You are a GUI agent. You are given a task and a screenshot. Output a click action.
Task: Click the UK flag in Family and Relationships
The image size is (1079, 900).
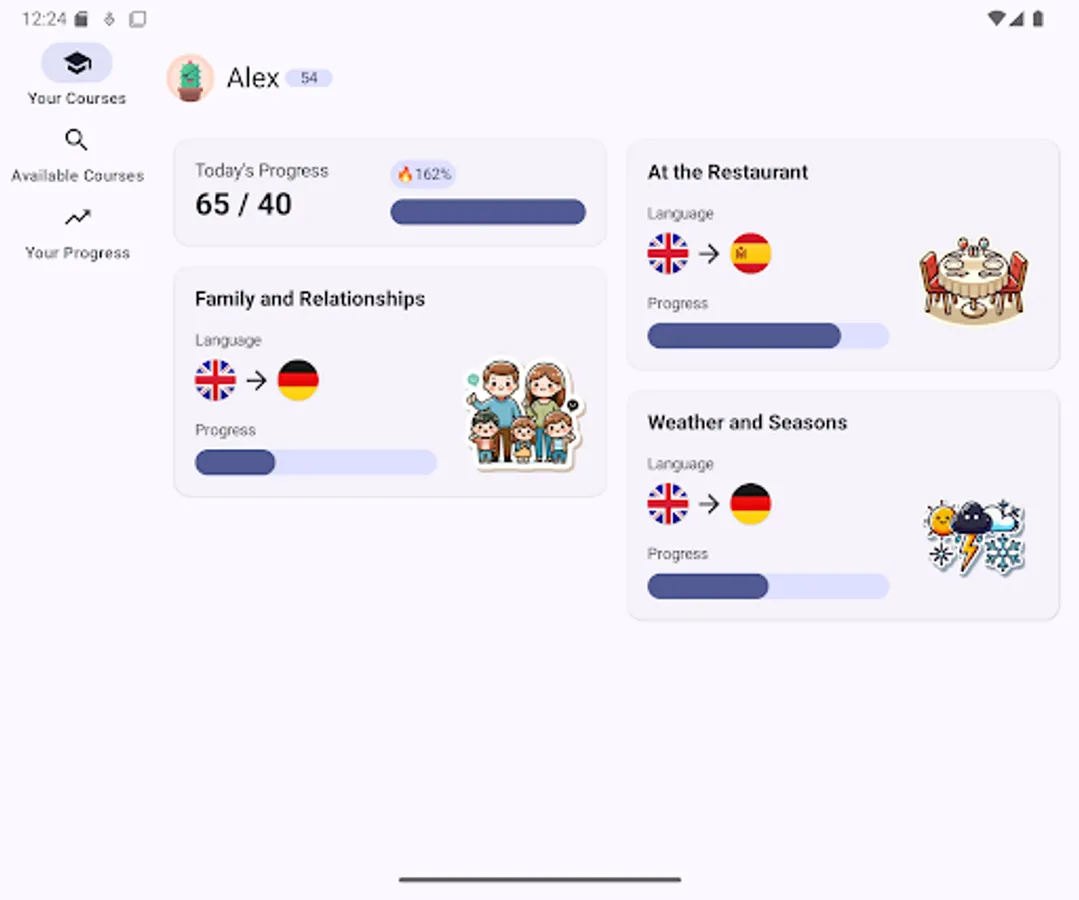click(216, 379)
